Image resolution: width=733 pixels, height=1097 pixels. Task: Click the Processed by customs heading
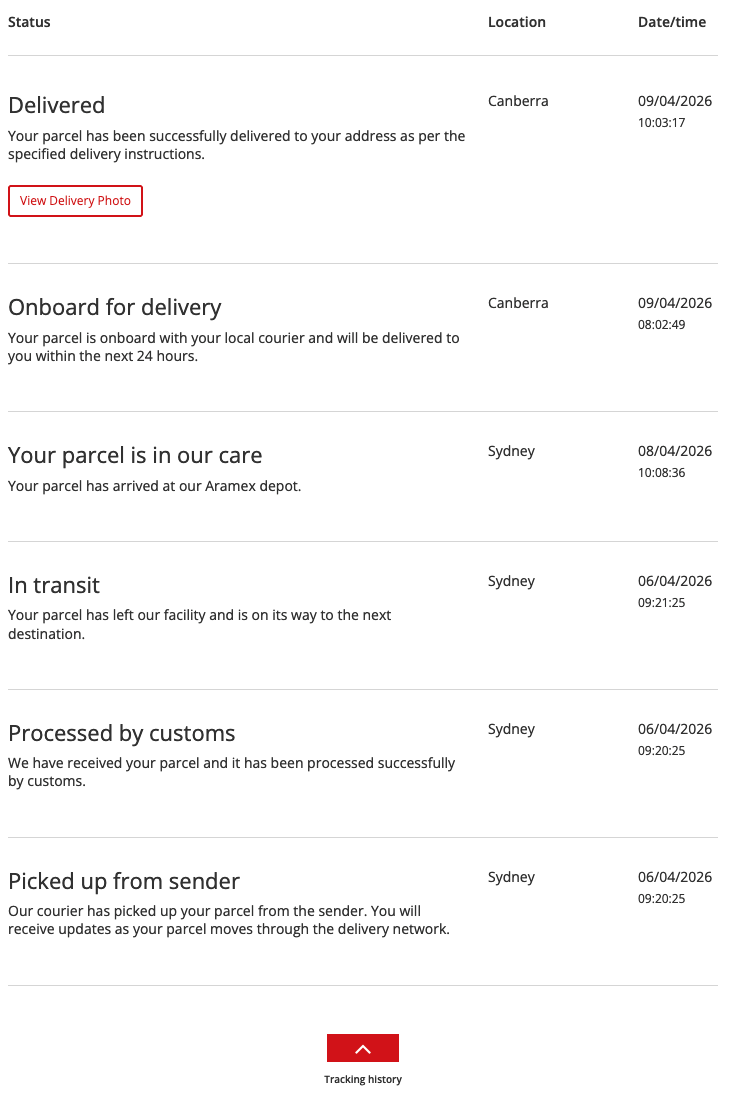[121, 733]
